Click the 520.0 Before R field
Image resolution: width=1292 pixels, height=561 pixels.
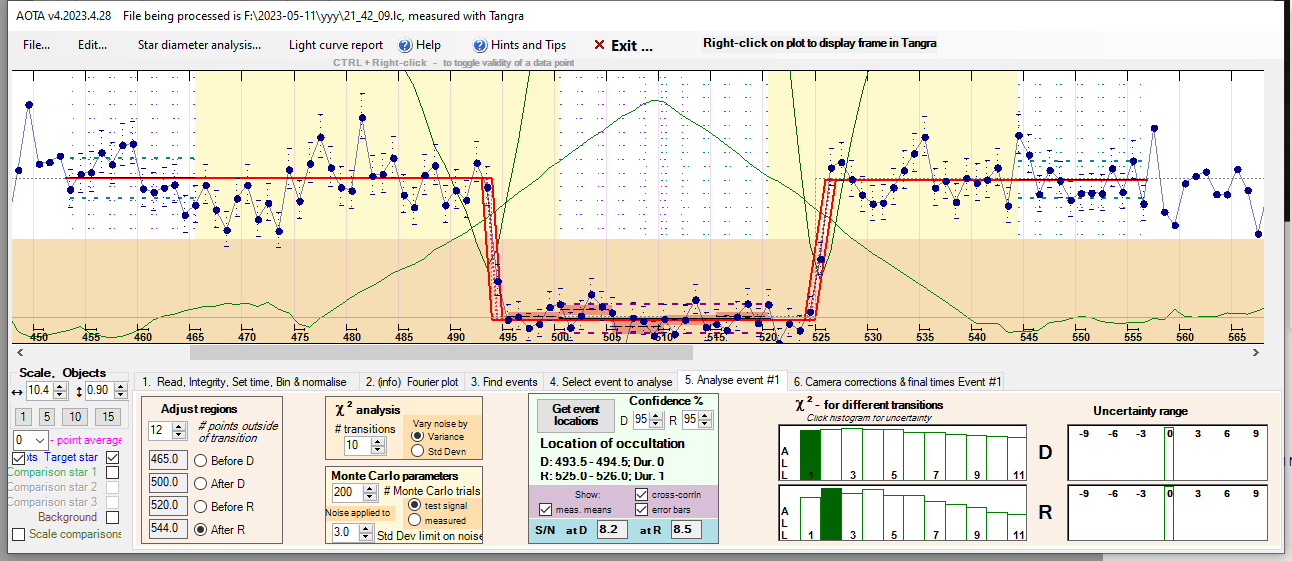(166, 506)
